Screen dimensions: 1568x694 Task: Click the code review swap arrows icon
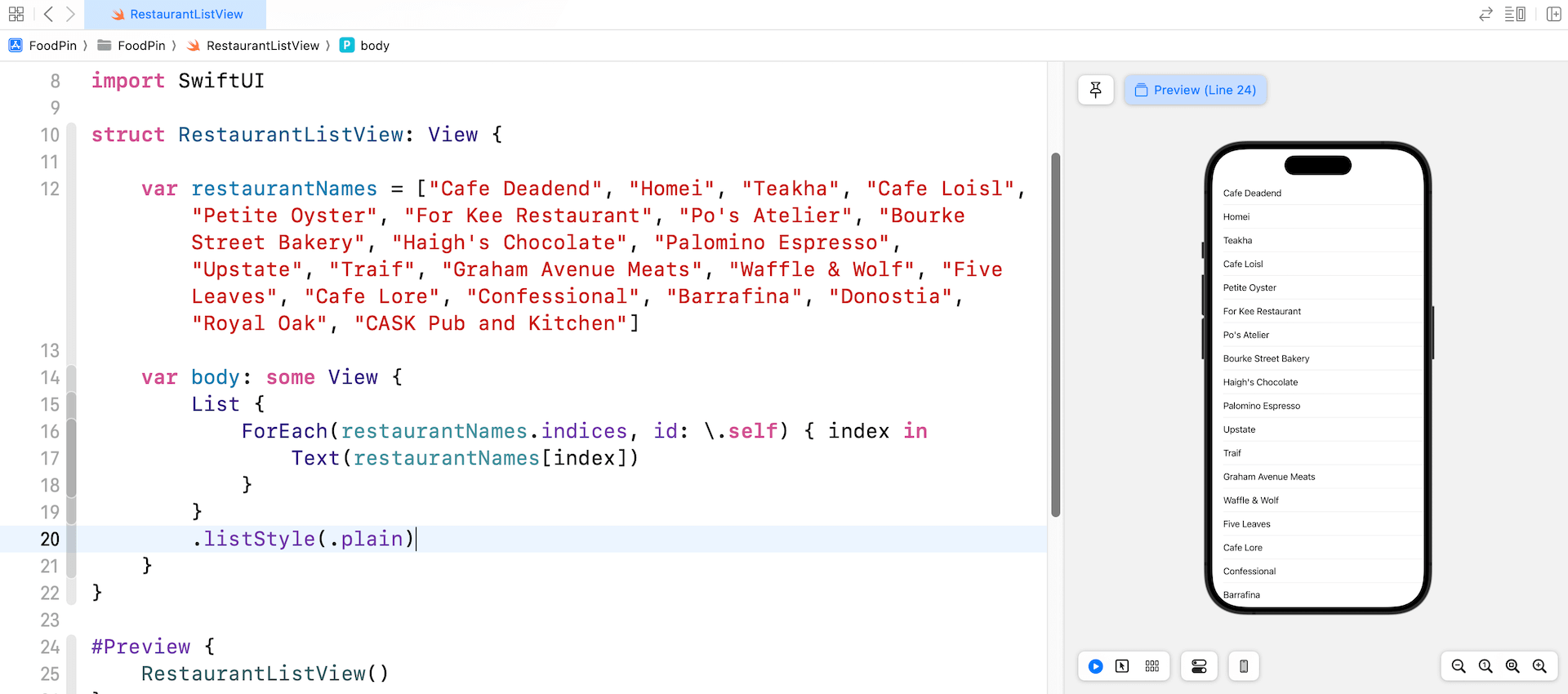1486,14
